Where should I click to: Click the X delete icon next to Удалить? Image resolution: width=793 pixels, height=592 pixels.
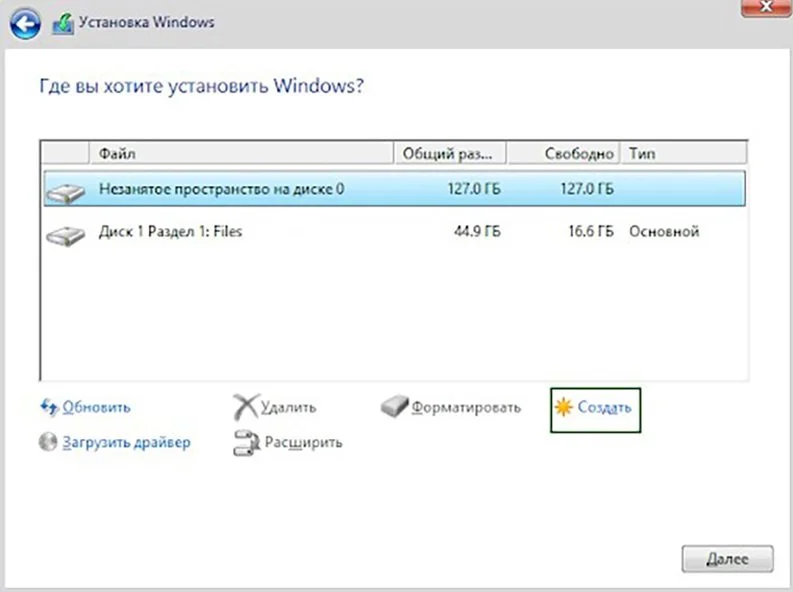point(246,407)
